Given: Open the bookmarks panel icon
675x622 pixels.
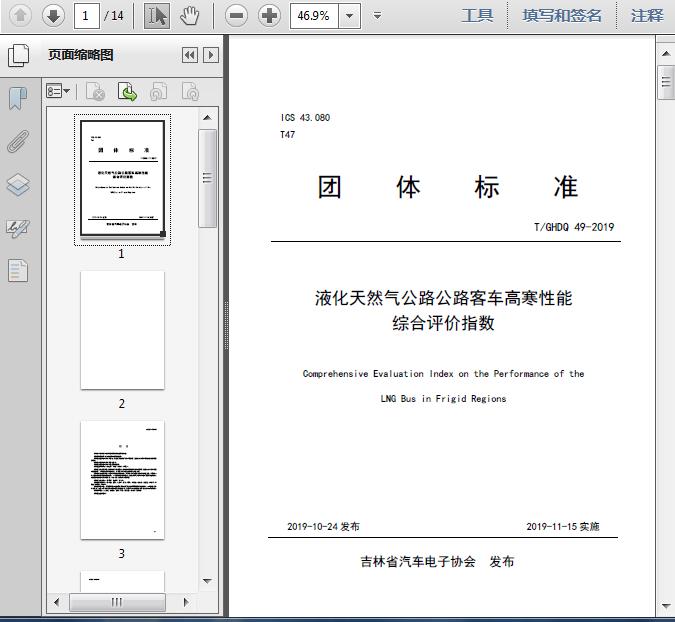Looking at the screenshot, I should coord(18,98).
